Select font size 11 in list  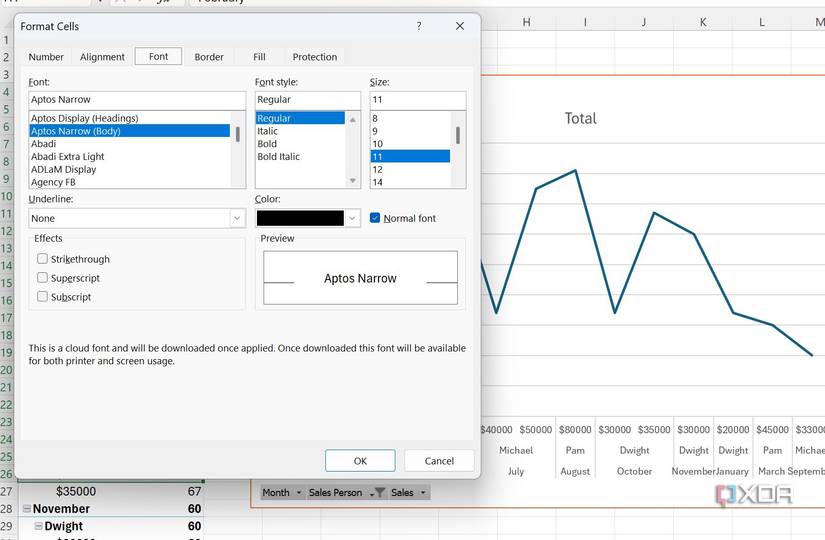pos(410,156)
